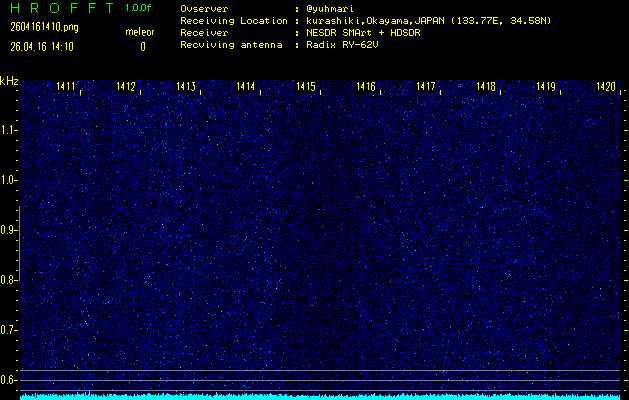Select the 0.7 frequency axis label
This screenshot has height=400, width=629.
point(9,329)
